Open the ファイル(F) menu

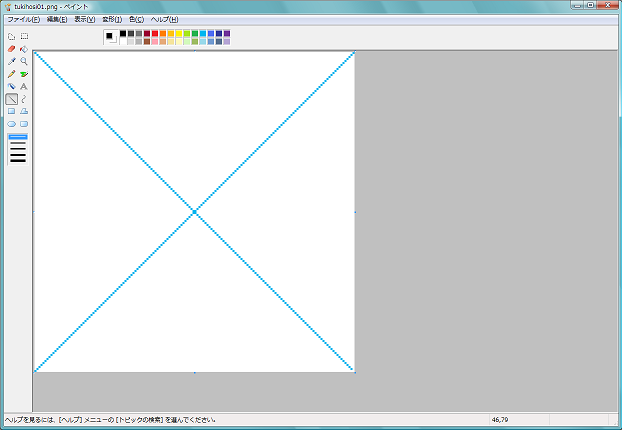pyautogui.click(x=22, y=19)
